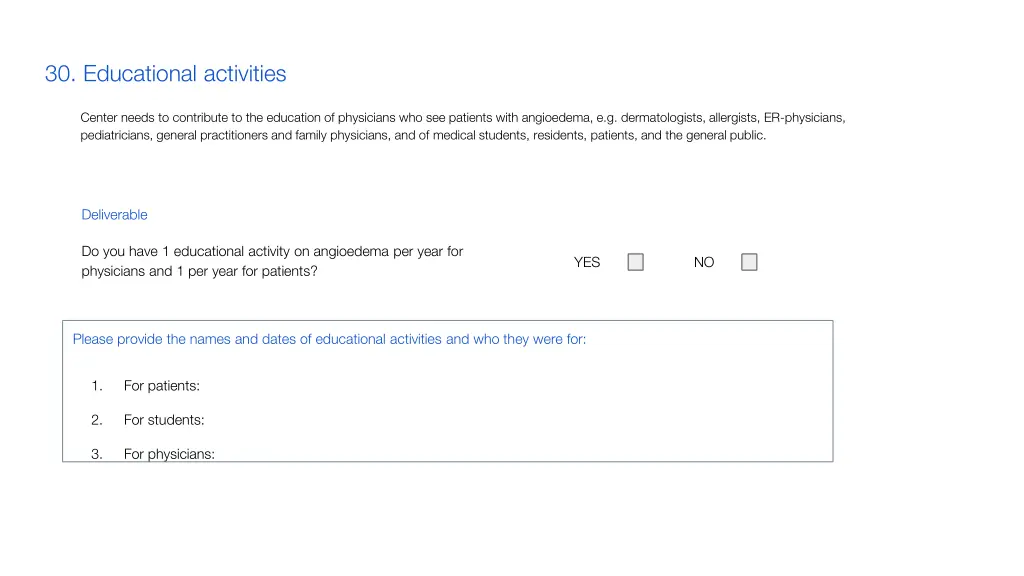
Task: Click the 'Center needs to contribute' description line
Action: pos(462,118)
